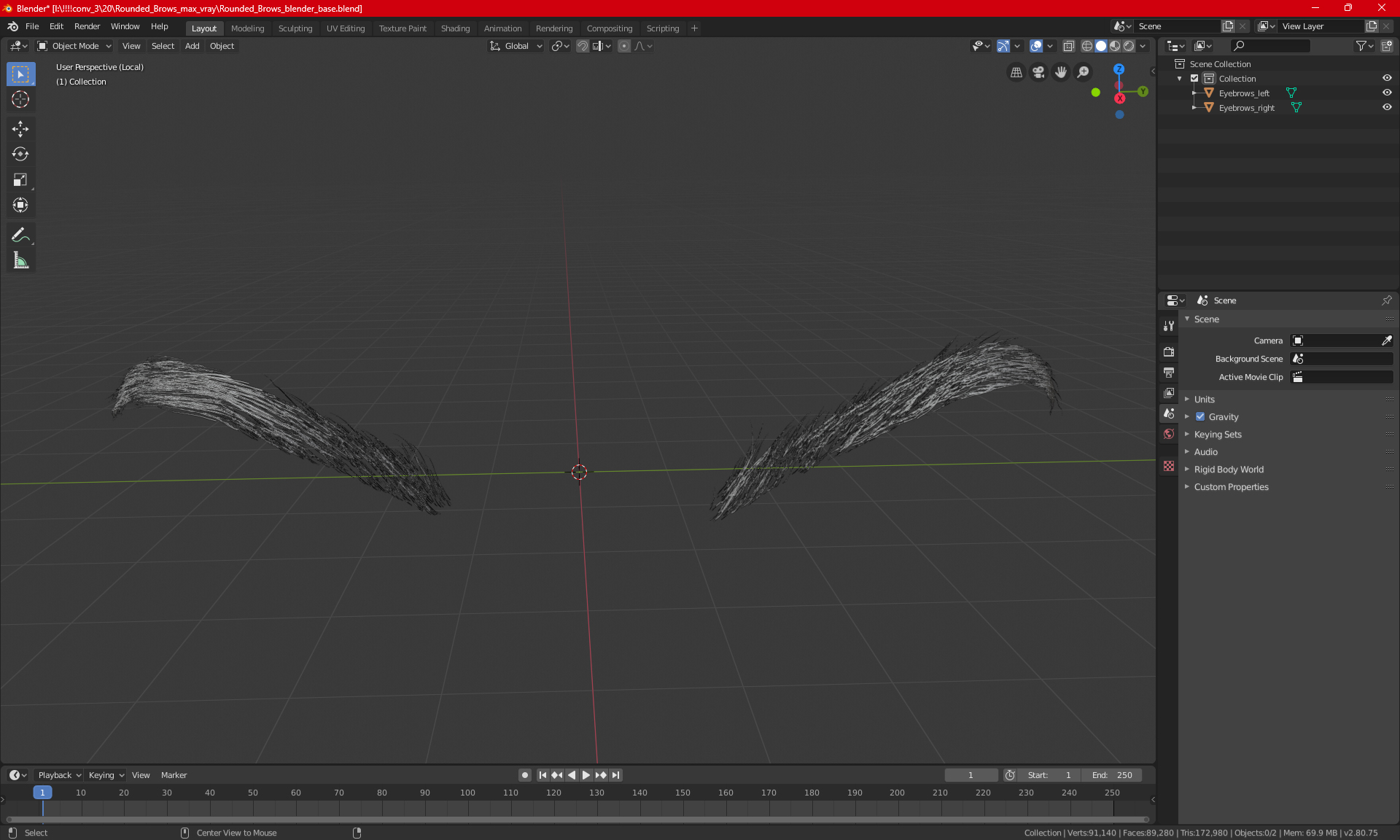Open the Object Mode dropdown
This screenshot has width=1400, height=840.
74,46
